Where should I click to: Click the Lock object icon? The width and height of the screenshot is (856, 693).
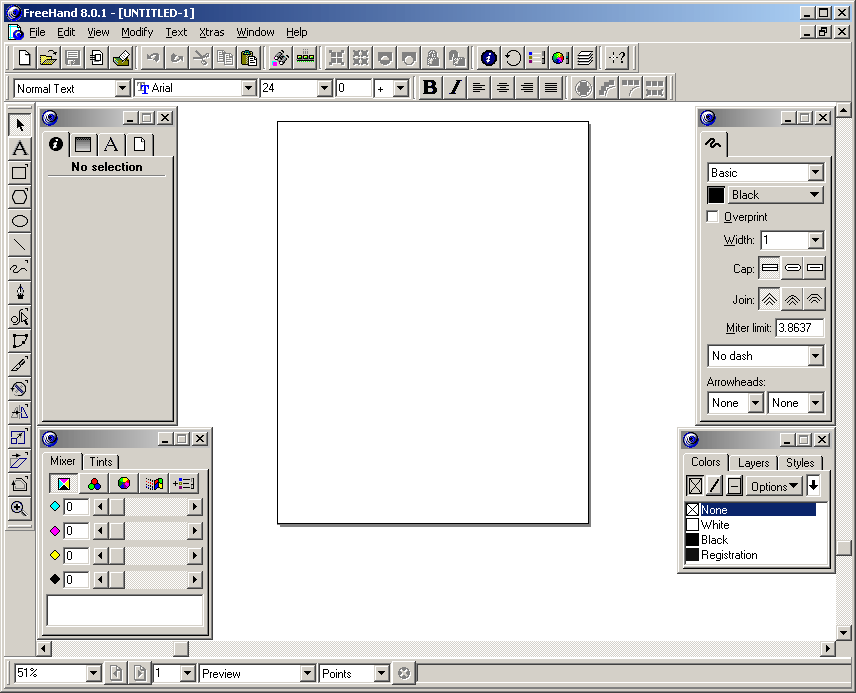click(x=432, y=57)
